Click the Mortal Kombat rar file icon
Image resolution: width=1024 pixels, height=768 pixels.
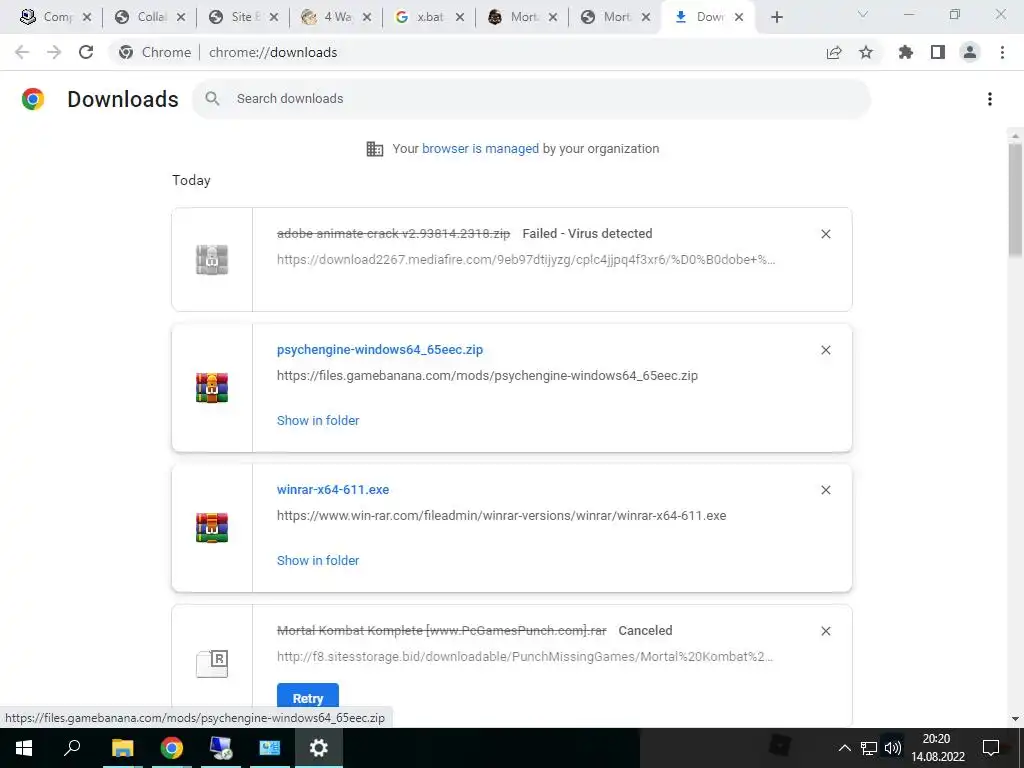[212, 664]
